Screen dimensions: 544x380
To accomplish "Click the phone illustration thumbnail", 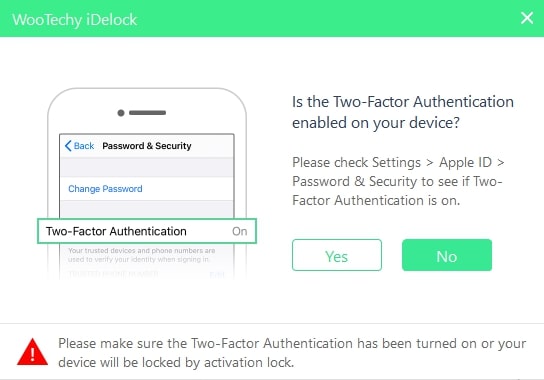I will point(147,183).
